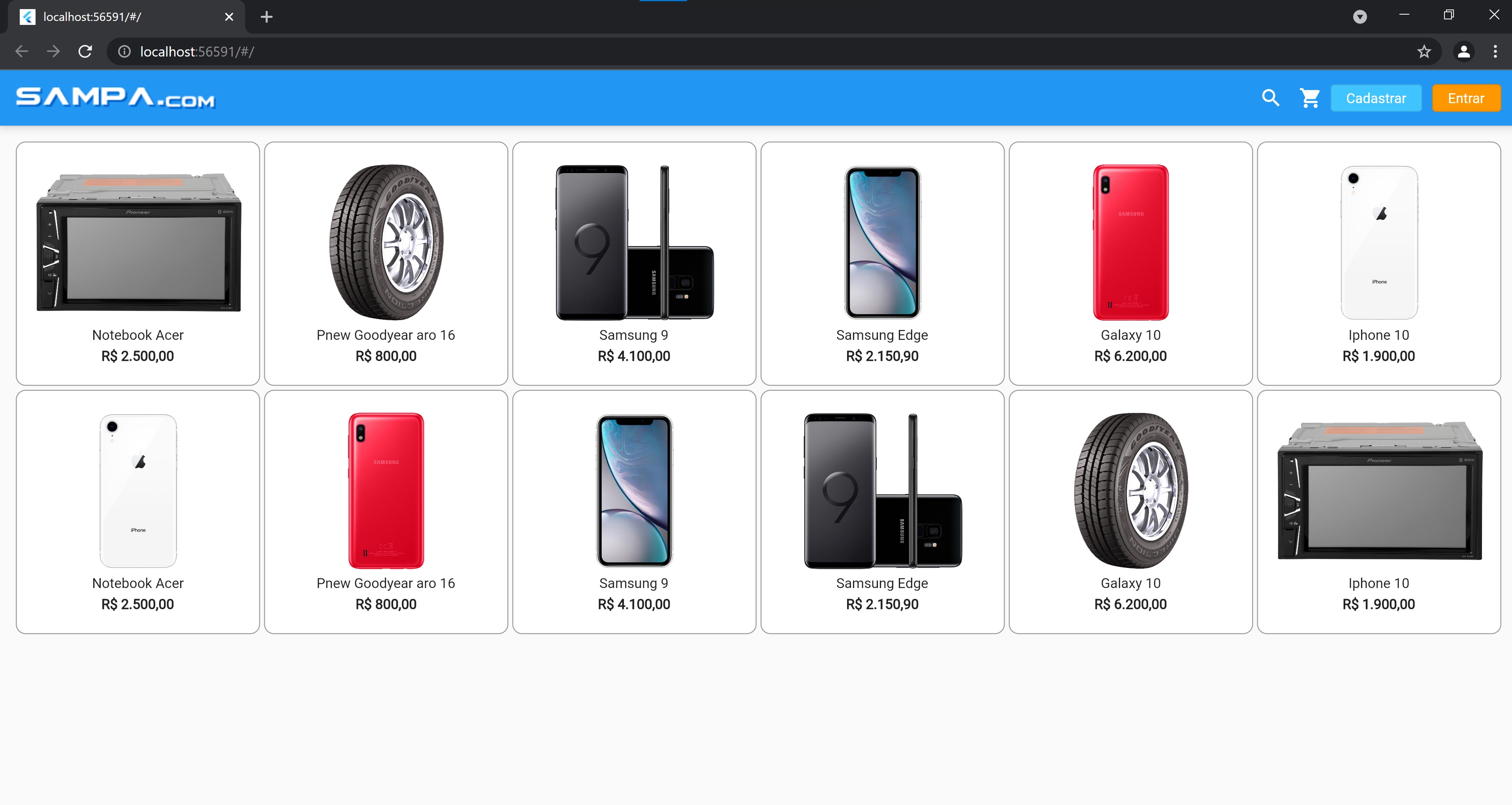This screenshot has width=1512, height=805.
Task: Open the red Galaxy 10 product card
Action: pos(1130,263)
